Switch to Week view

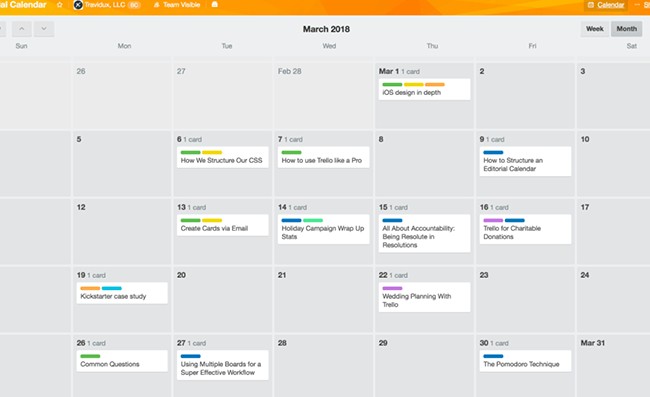[594, 29]
